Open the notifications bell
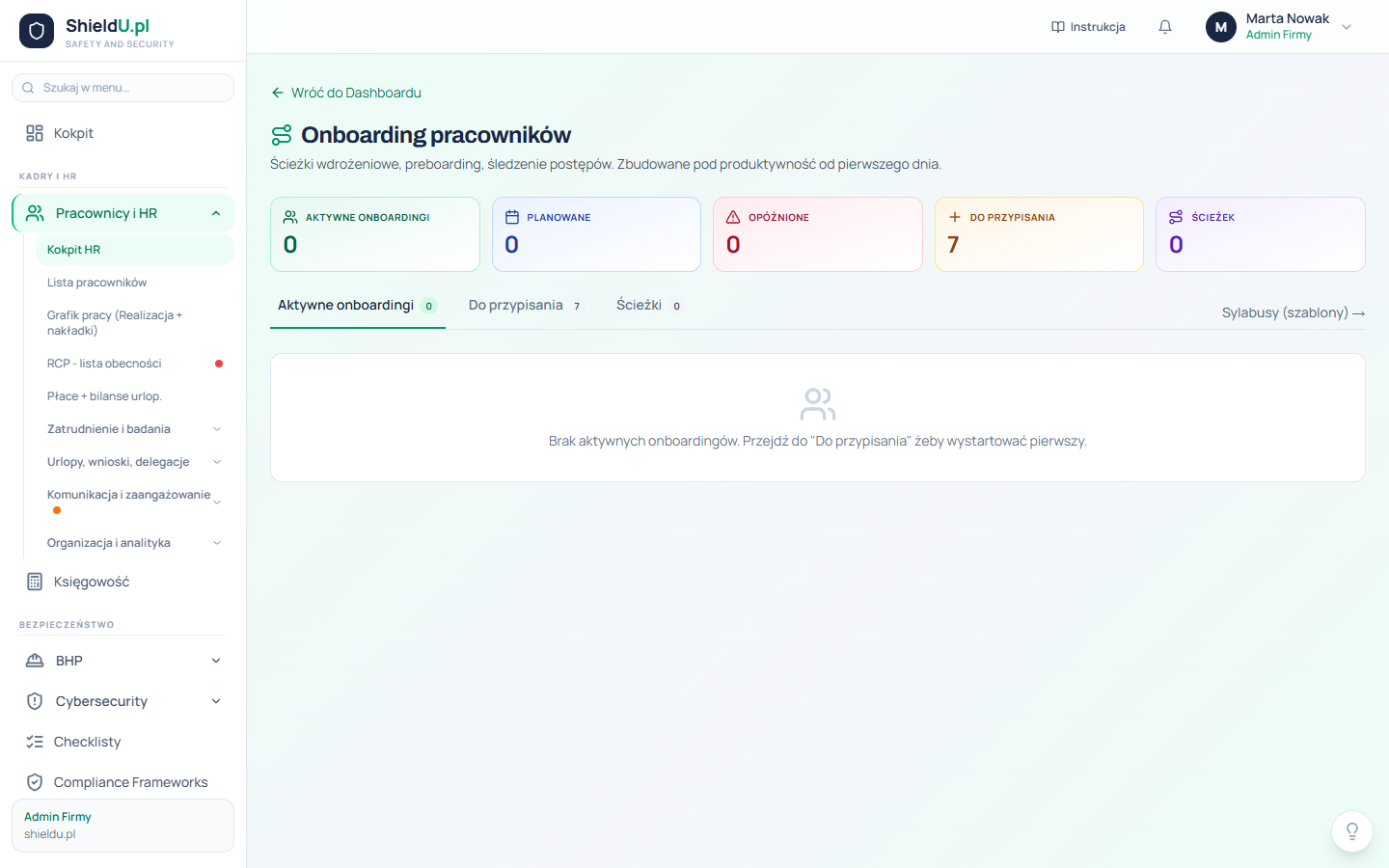1389x868 pixels. pyautogui.click(x=1165, y=27)
